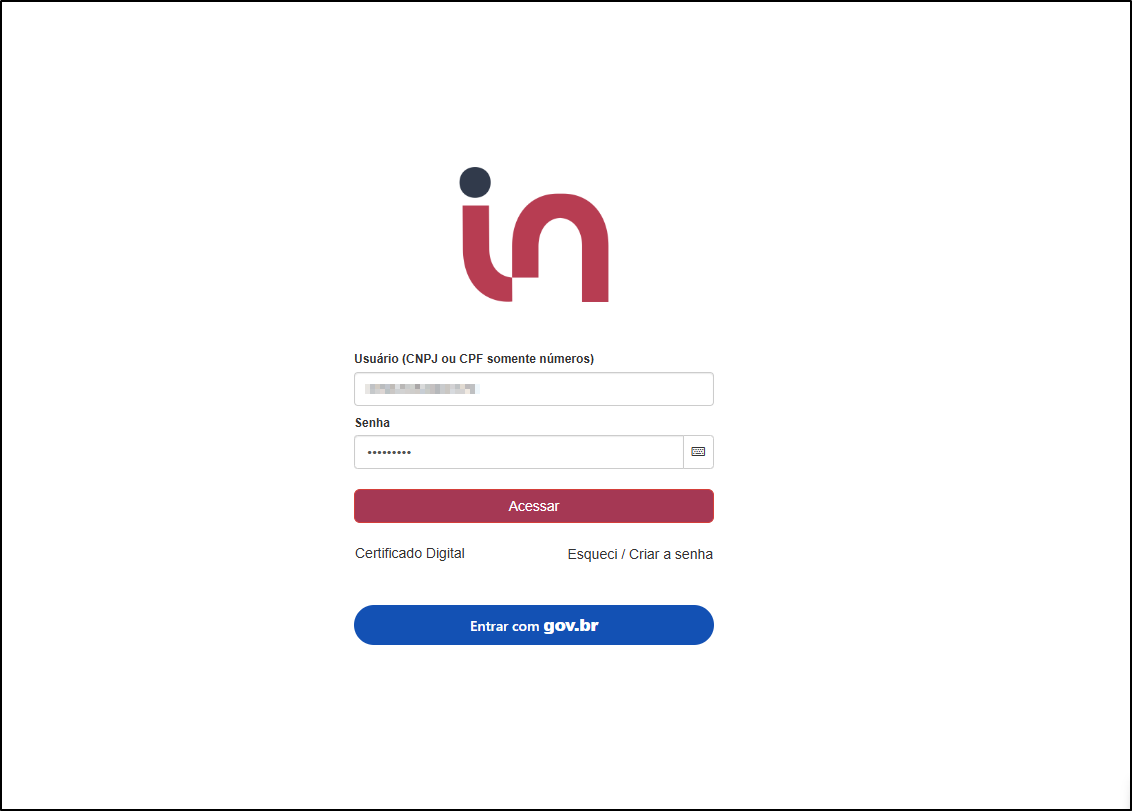
Task: Focus the Senha password field
Action: 518,452
